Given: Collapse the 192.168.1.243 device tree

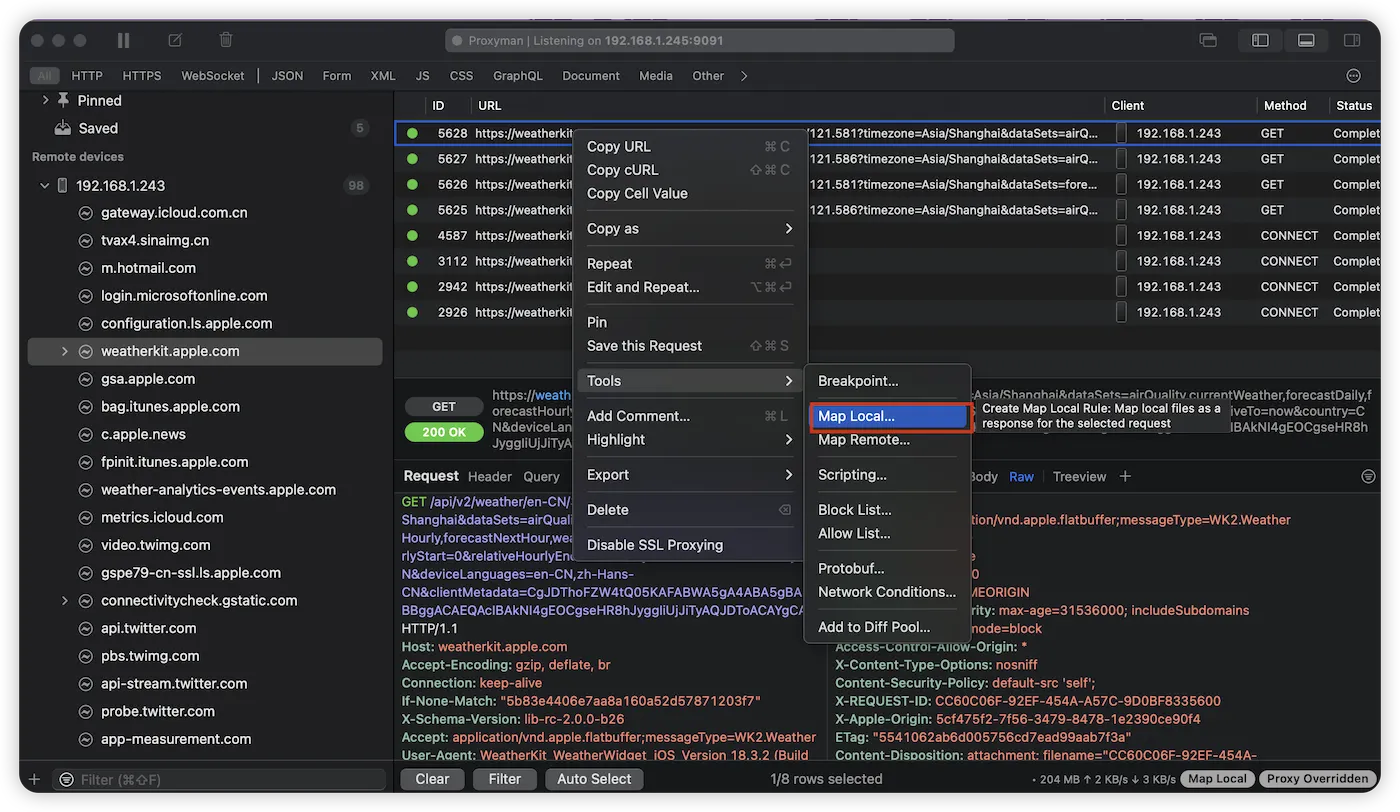Looking at the screenshot, I should click(x=45, y=185).
